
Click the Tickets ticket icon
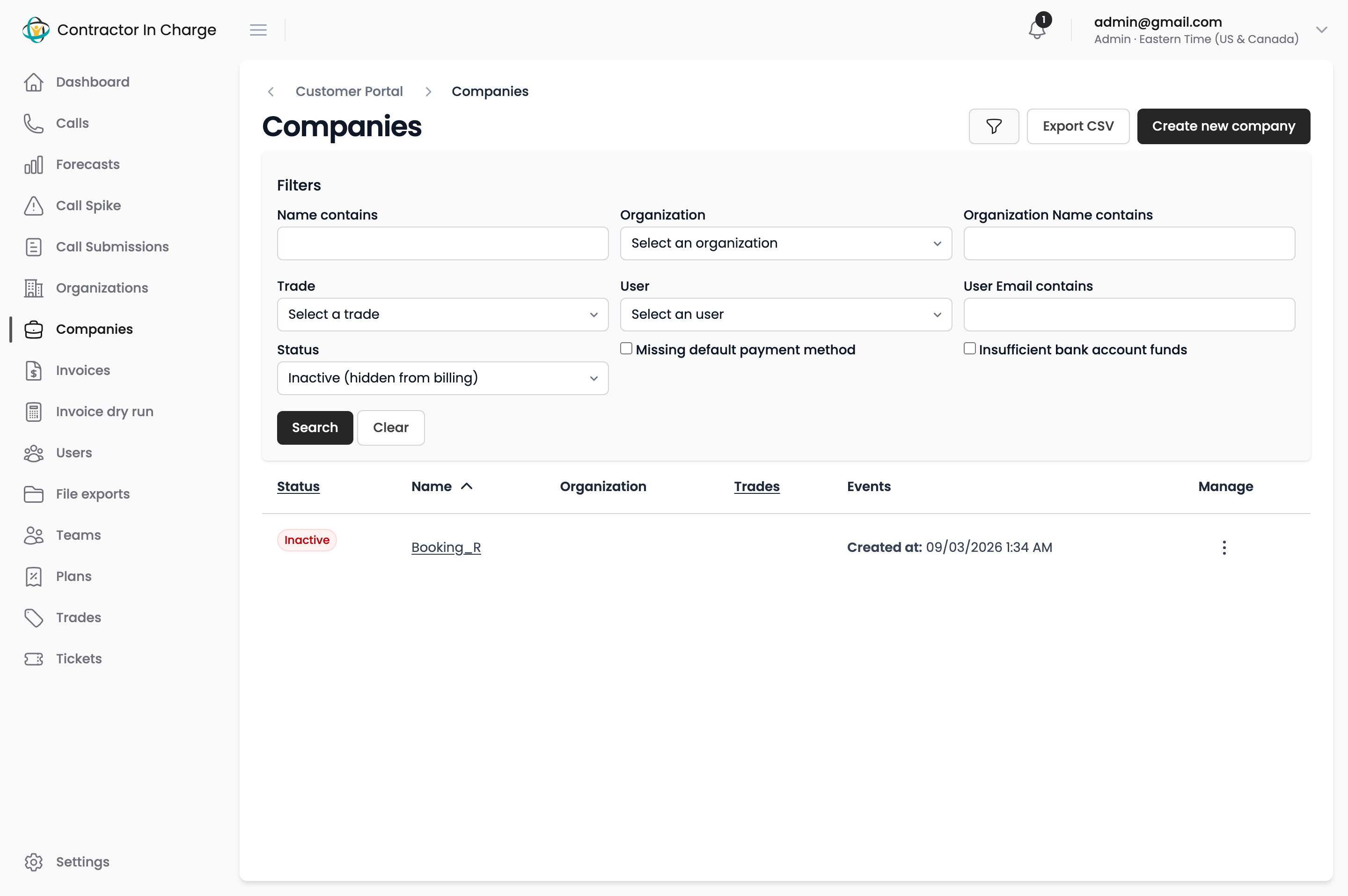click(x=34, y=658)
